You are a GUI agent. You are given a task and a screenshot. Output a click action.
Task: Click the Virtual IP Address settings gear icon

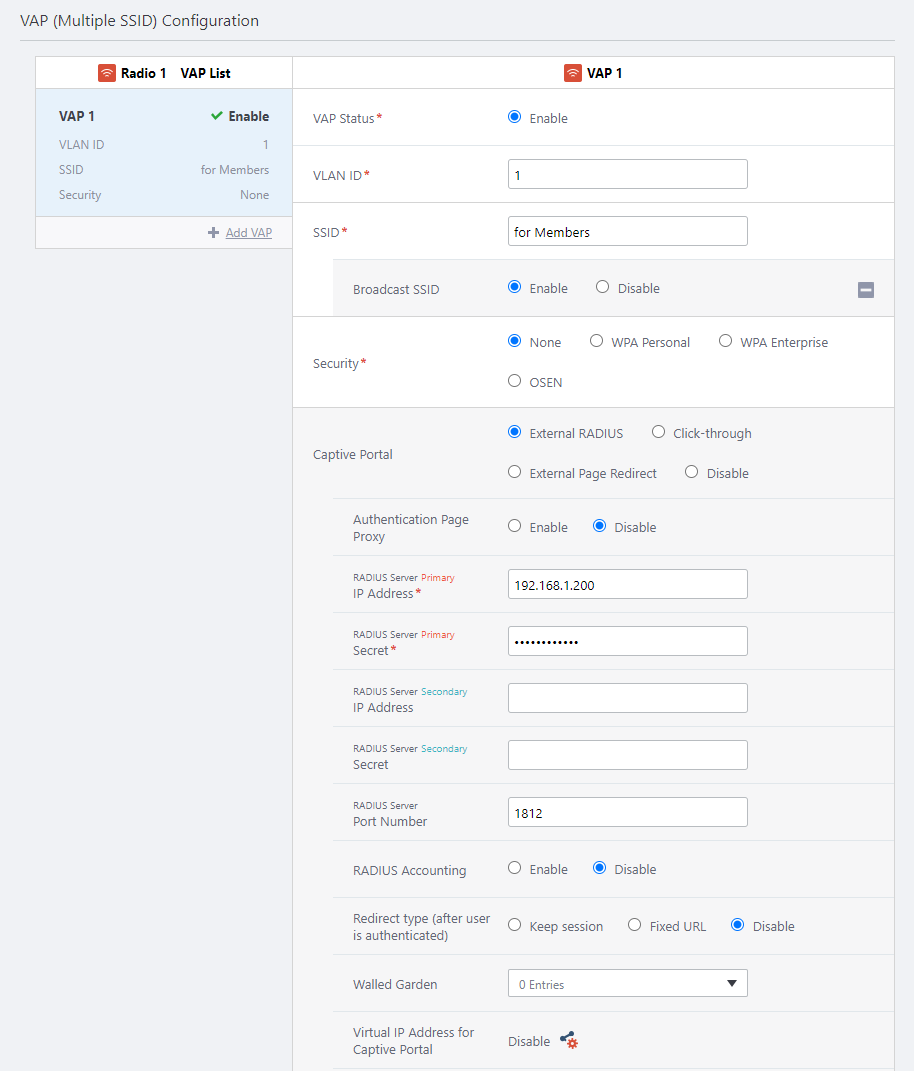point(569,1041)
